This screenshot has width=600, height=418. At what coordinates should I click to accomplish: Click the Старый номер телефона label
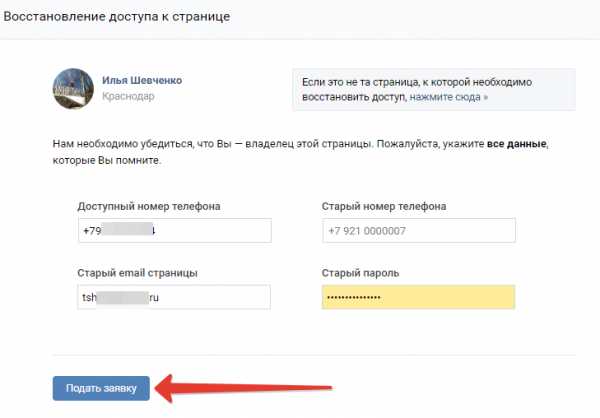coord(384,206)
